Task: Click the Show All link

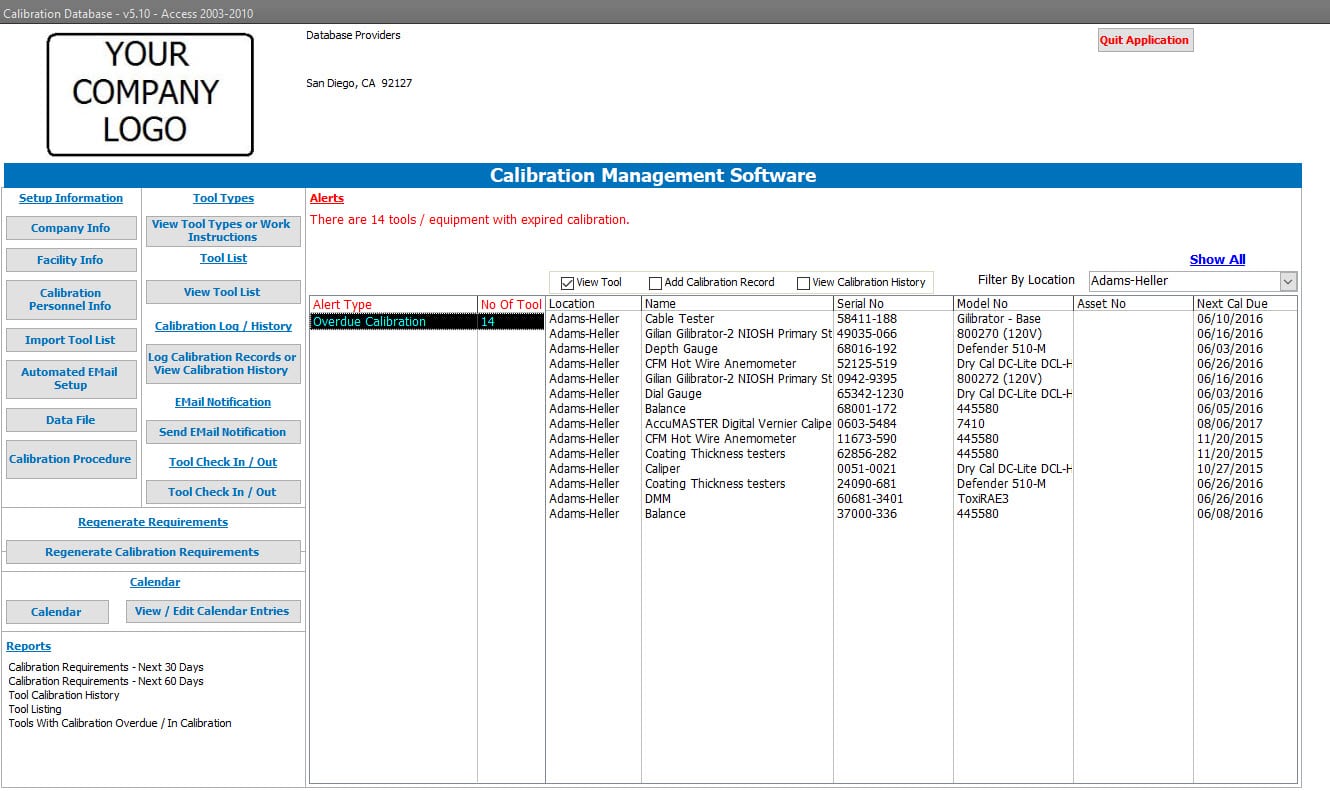Action: point(1217,259)
